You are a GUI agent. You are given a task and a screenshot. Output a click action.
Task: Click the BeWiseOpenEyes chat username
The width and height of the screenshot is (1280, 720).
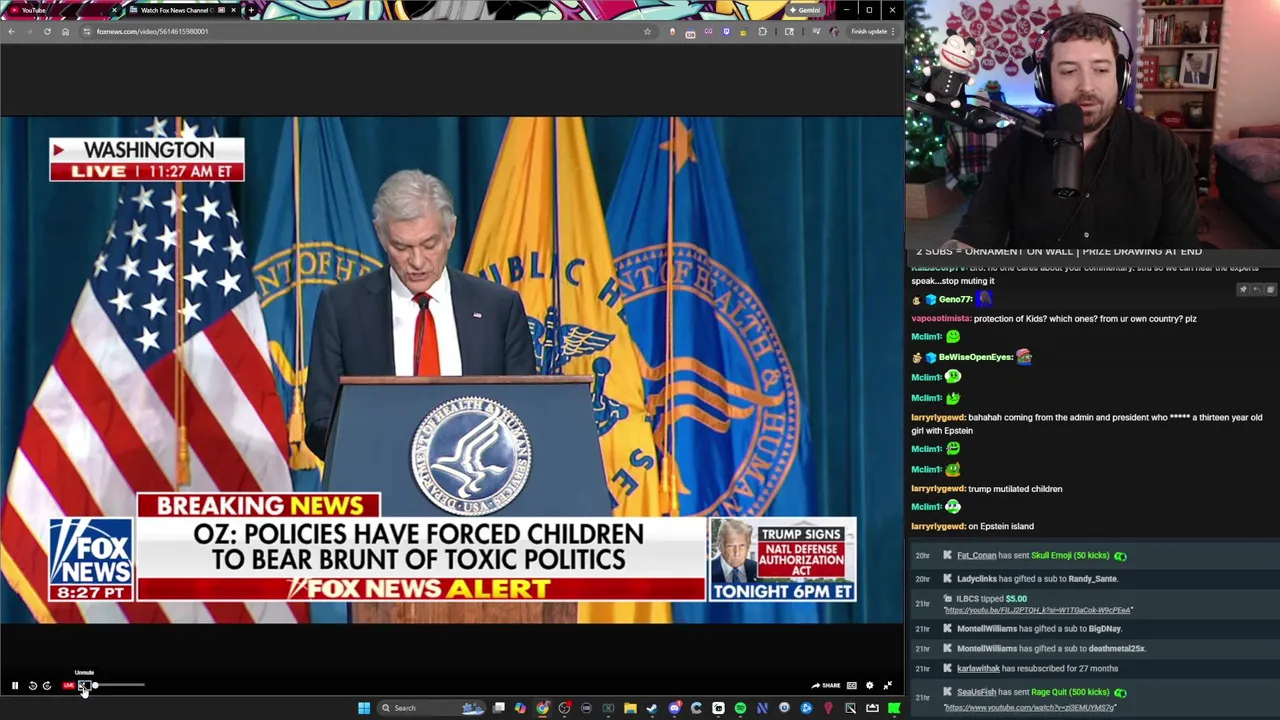point(975,357)
